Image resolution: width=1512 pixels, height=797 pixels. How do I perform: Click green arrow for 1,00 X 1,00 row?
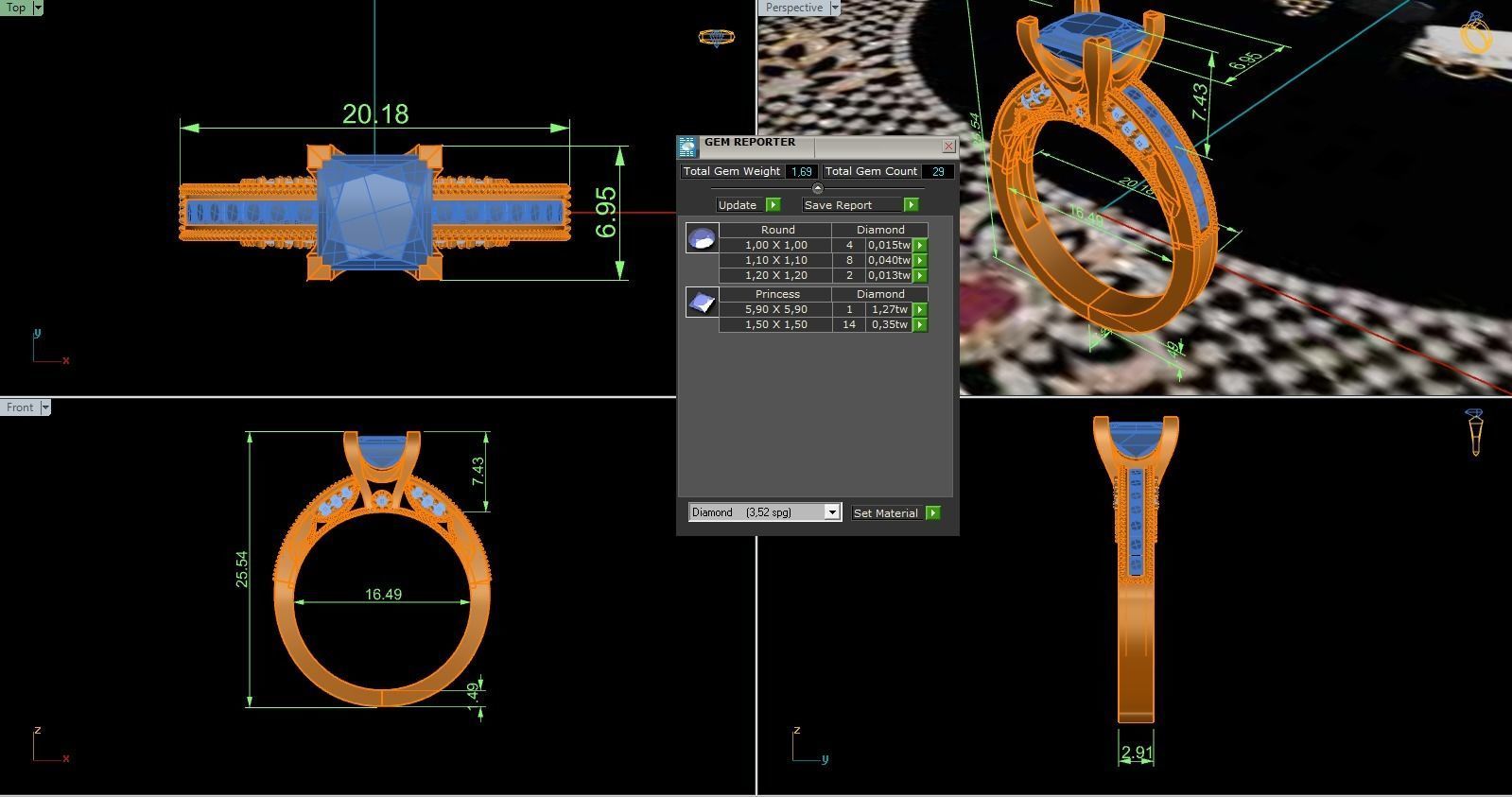pyautogui.click(x=920, y=245)
